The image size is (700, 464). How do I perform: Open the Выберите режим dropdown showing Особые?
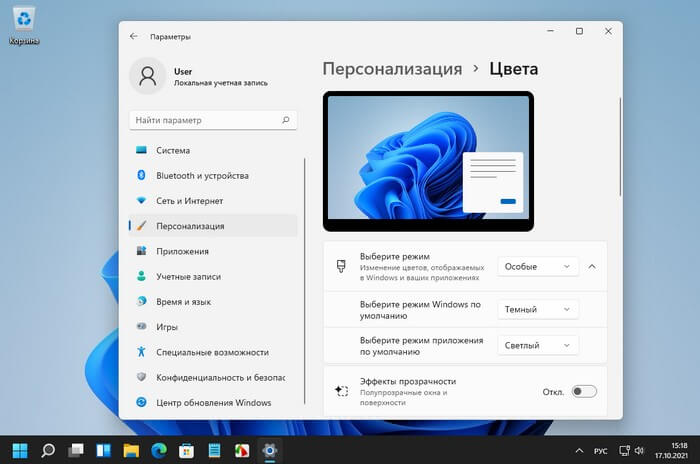[538, 266]
